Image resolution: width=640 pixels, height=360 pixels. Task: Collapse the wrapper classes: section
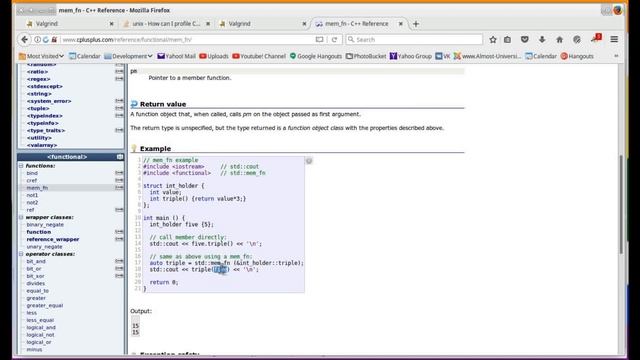[x=21, y=217]
